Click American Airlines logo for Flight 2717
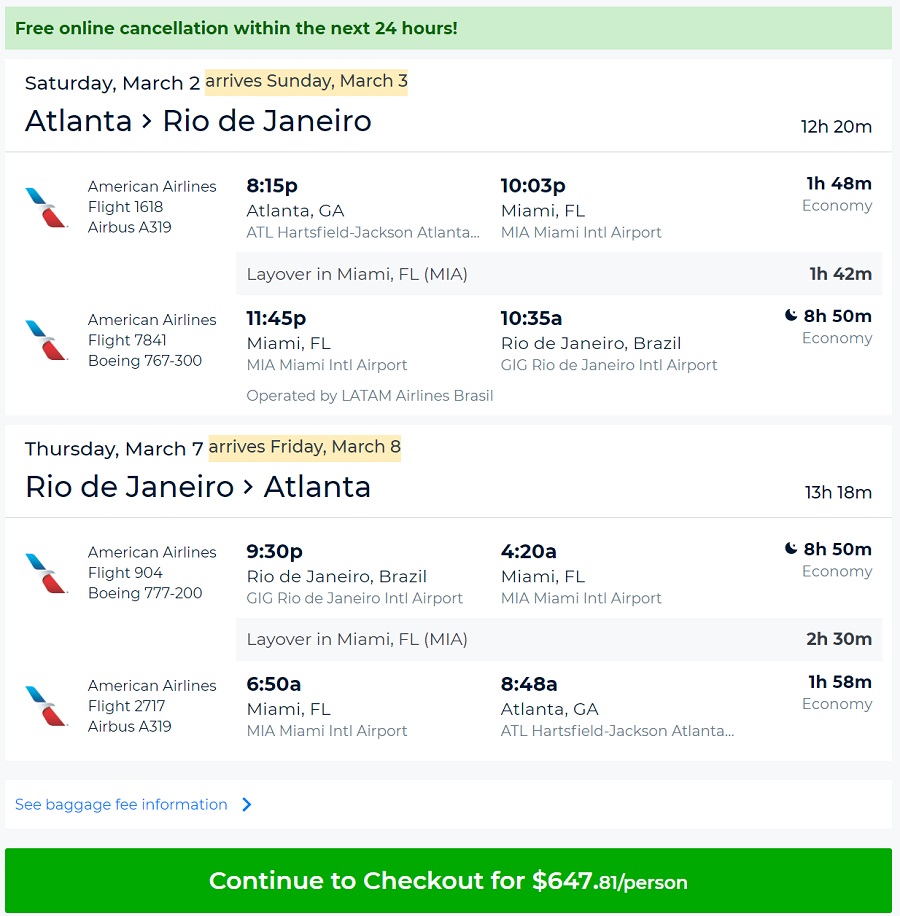This screenshot has height=916, width=900. tap(46, 706)
